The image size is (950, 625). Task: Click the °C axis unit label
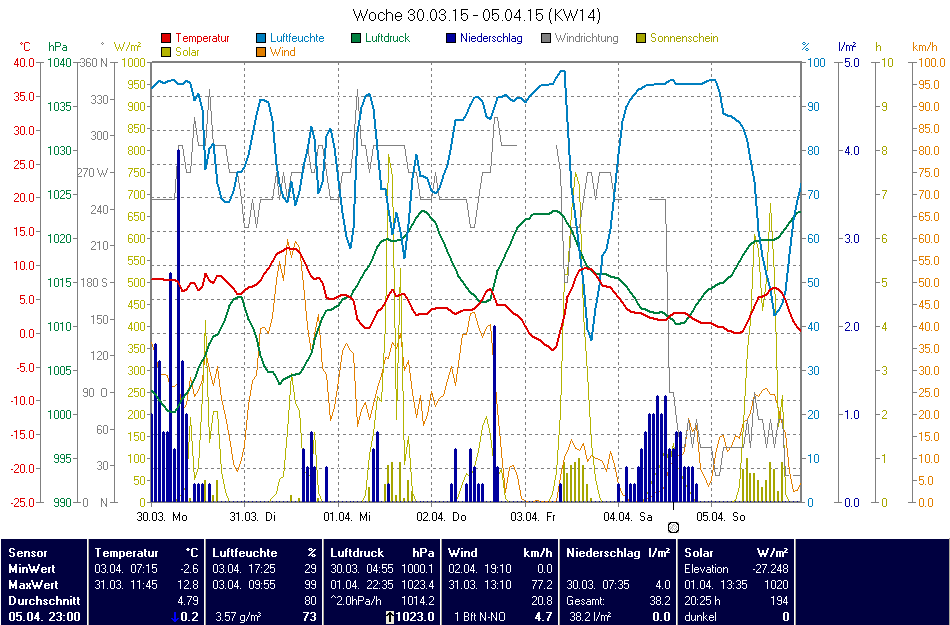pyautogui.click(x=25, y=47)
